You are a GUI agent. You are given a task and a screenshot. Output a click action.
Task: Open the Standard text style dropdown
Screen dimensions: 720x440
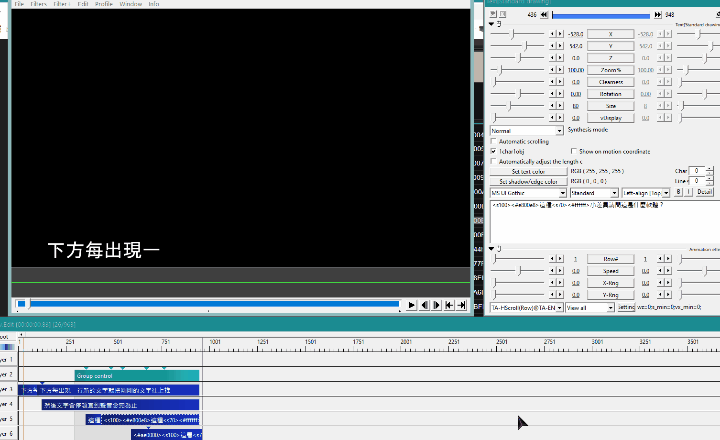coord(594,193)
